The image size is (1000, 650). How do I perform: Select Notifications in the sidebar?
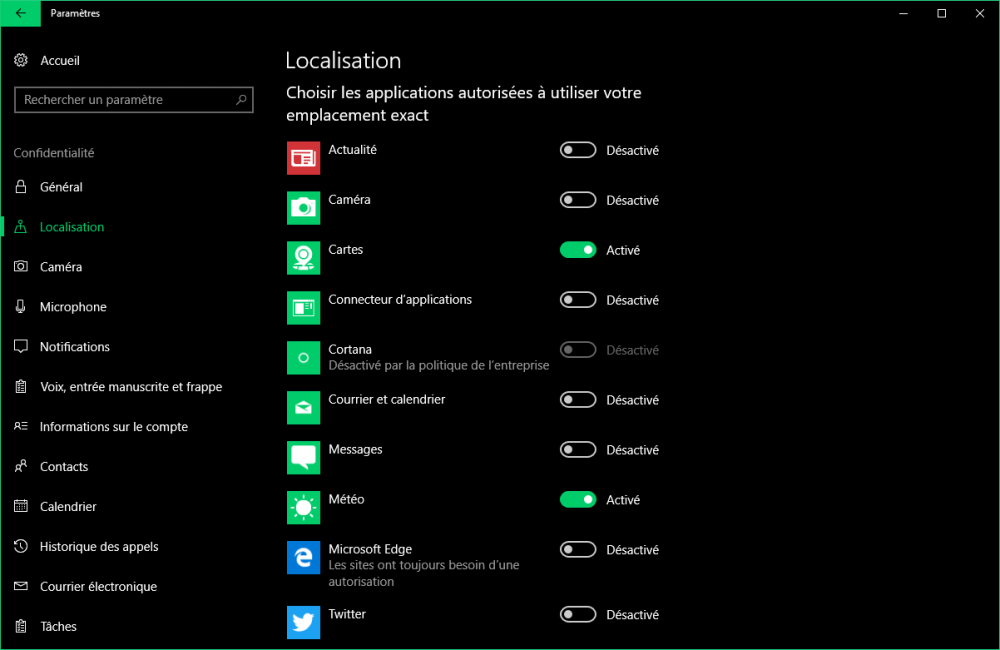[74, 347]
